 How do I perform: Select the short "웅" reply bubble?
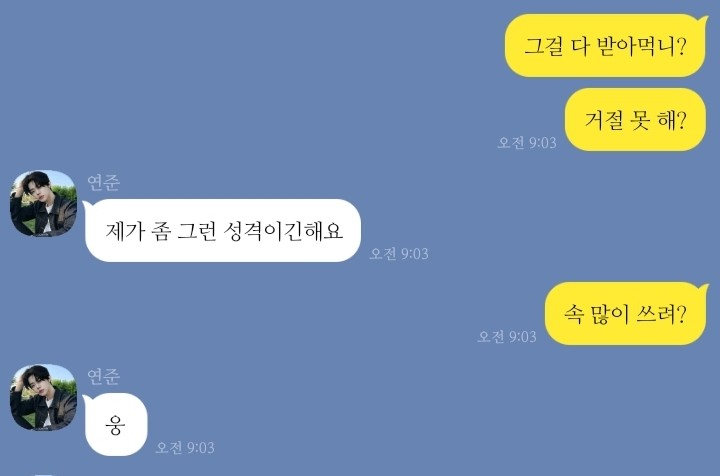[x=115, y=425]
